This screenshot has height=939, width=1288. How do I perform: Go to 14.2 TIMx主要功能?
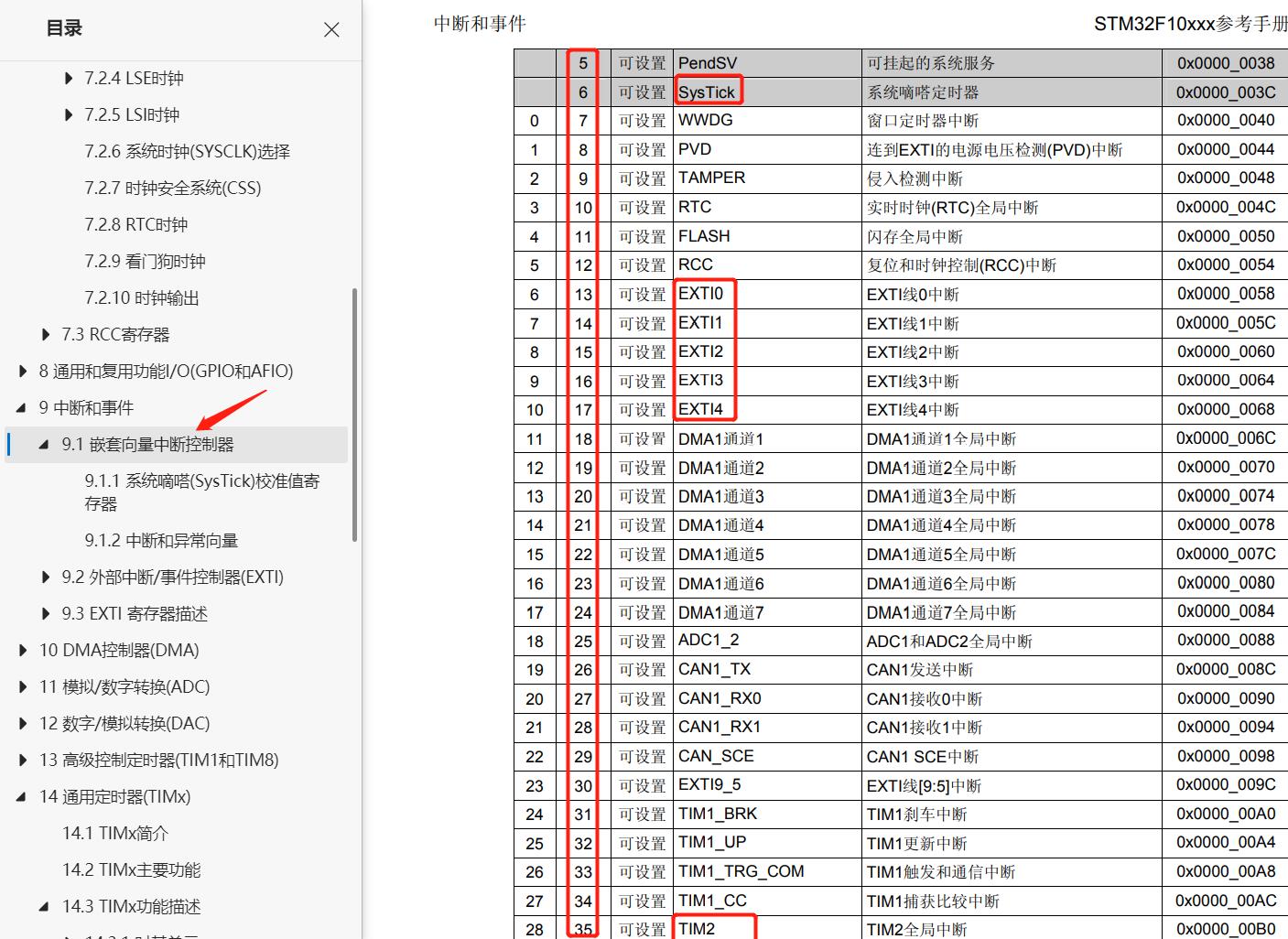[x=131, y=870]
